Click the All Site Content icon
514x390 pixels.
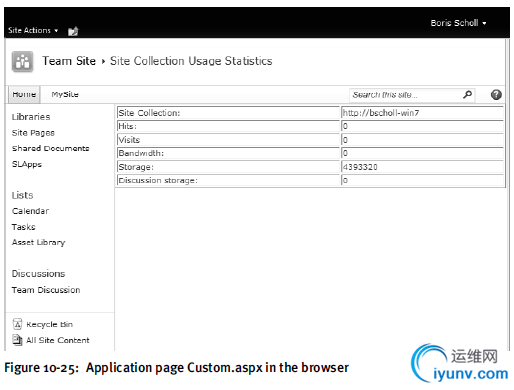pos(17,340)
